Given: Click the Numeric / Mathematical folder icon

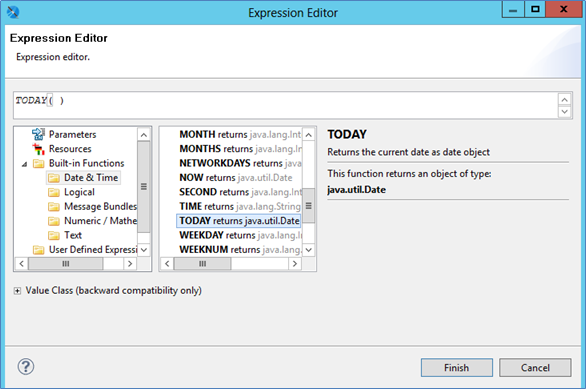Looking at the screenshot, I should click(x=54, y=221).
